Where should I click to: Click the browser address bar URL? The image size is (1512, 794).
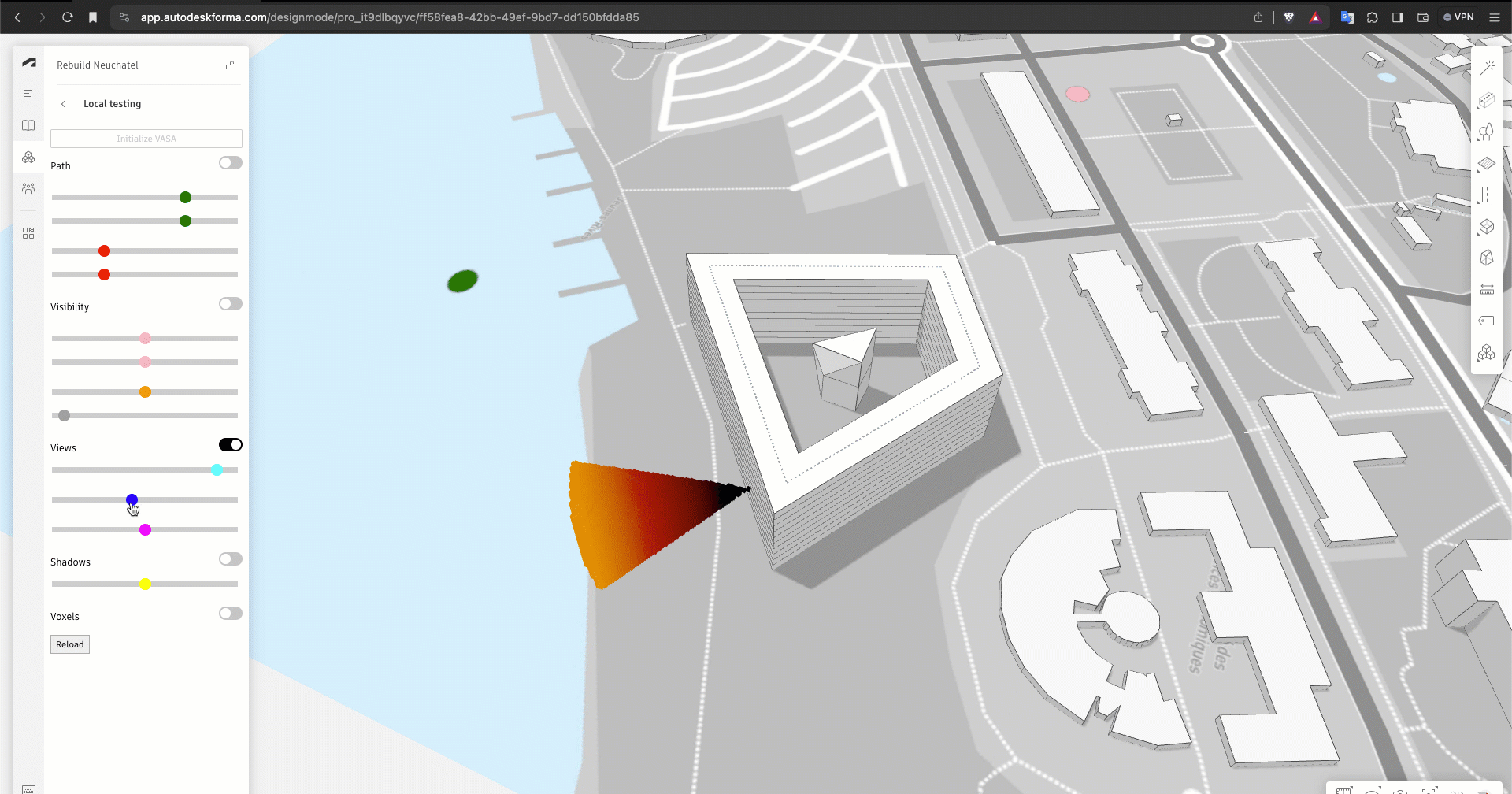point(390,17)
